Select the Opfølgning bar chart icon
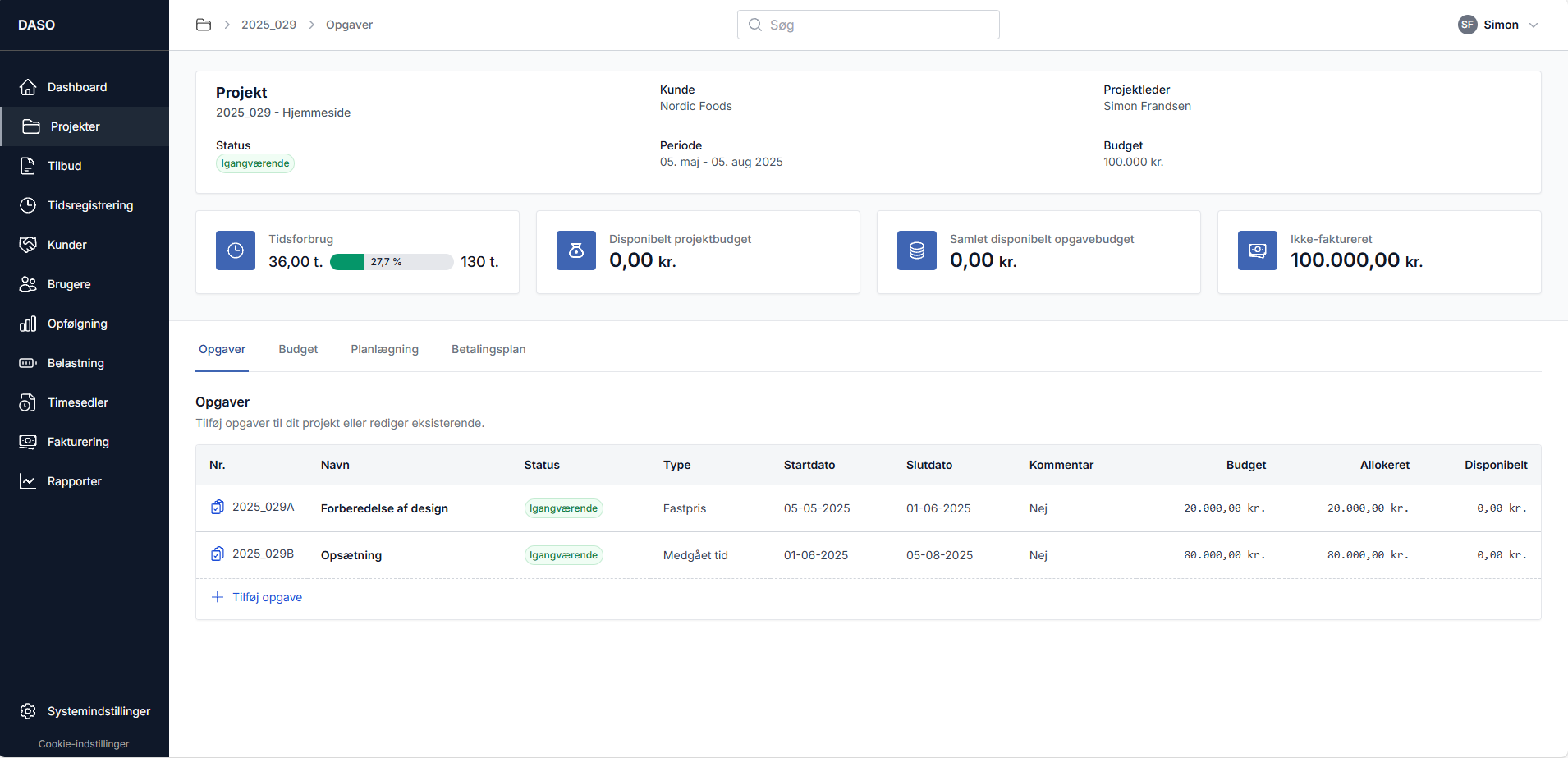The height and width of the screenshot is (758, 1568). (28, 324)
